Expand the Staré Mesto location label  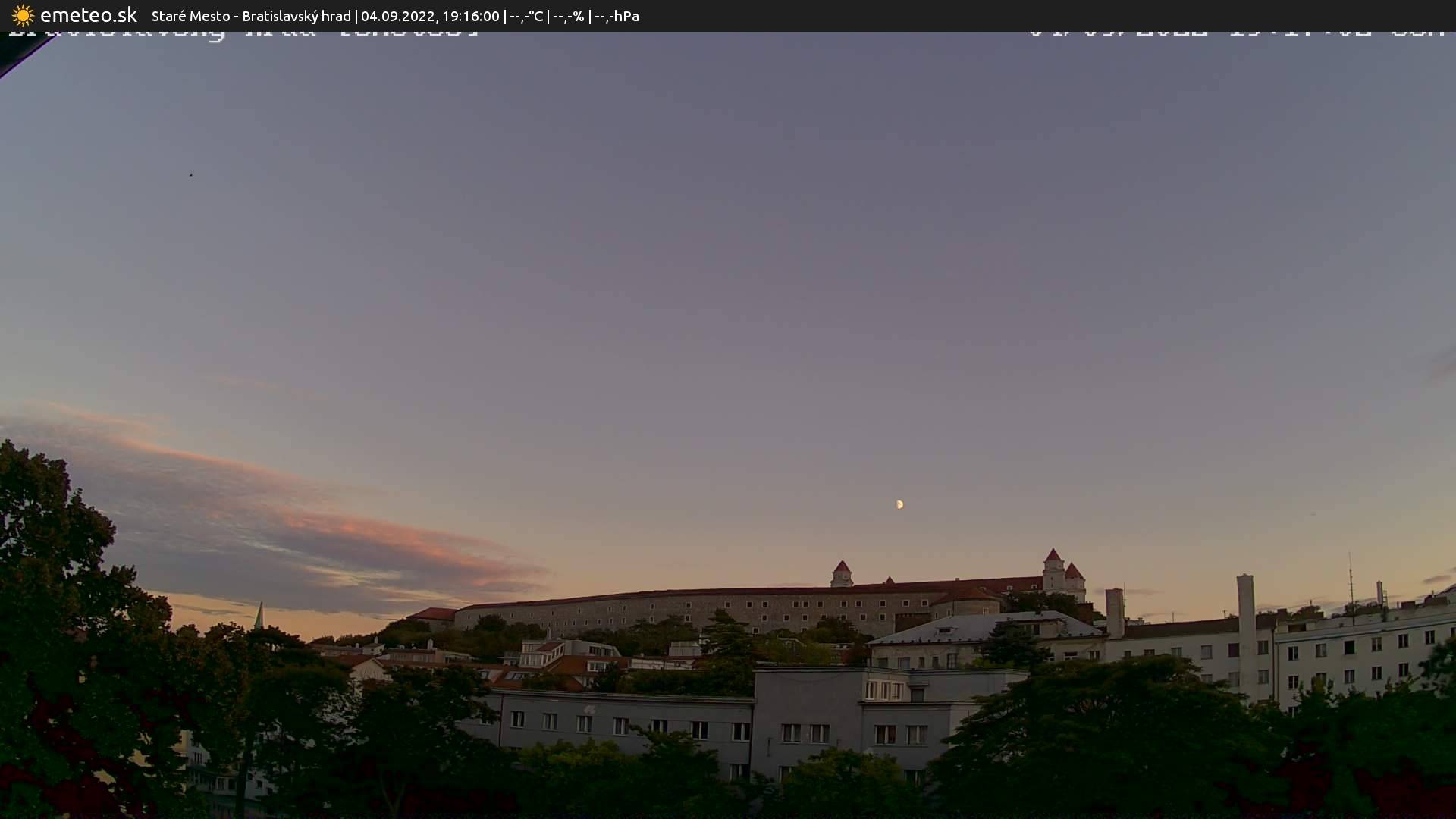191,16
